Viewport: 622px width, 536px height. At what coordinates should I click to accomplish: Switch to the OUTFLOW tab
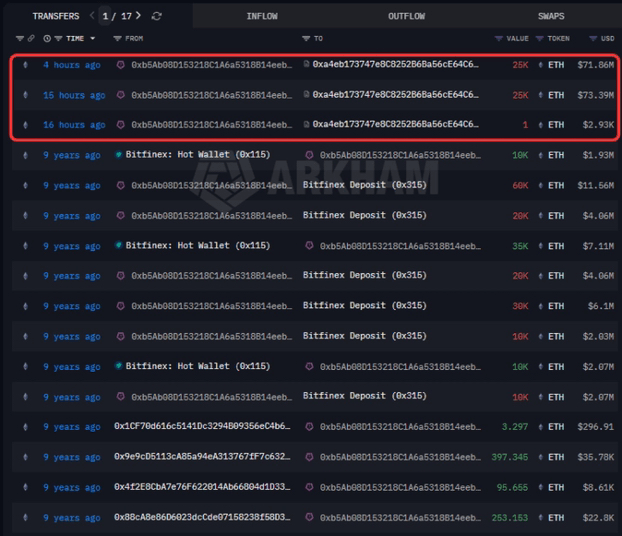406,16
